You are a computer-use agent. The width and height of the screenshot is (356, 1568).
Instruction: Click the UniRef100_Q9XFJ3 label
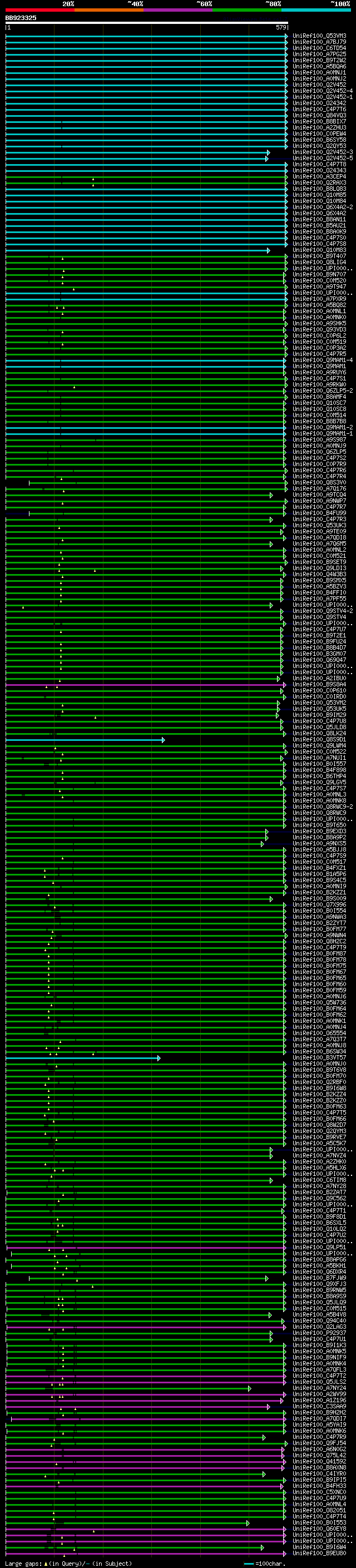point(319,1284)
